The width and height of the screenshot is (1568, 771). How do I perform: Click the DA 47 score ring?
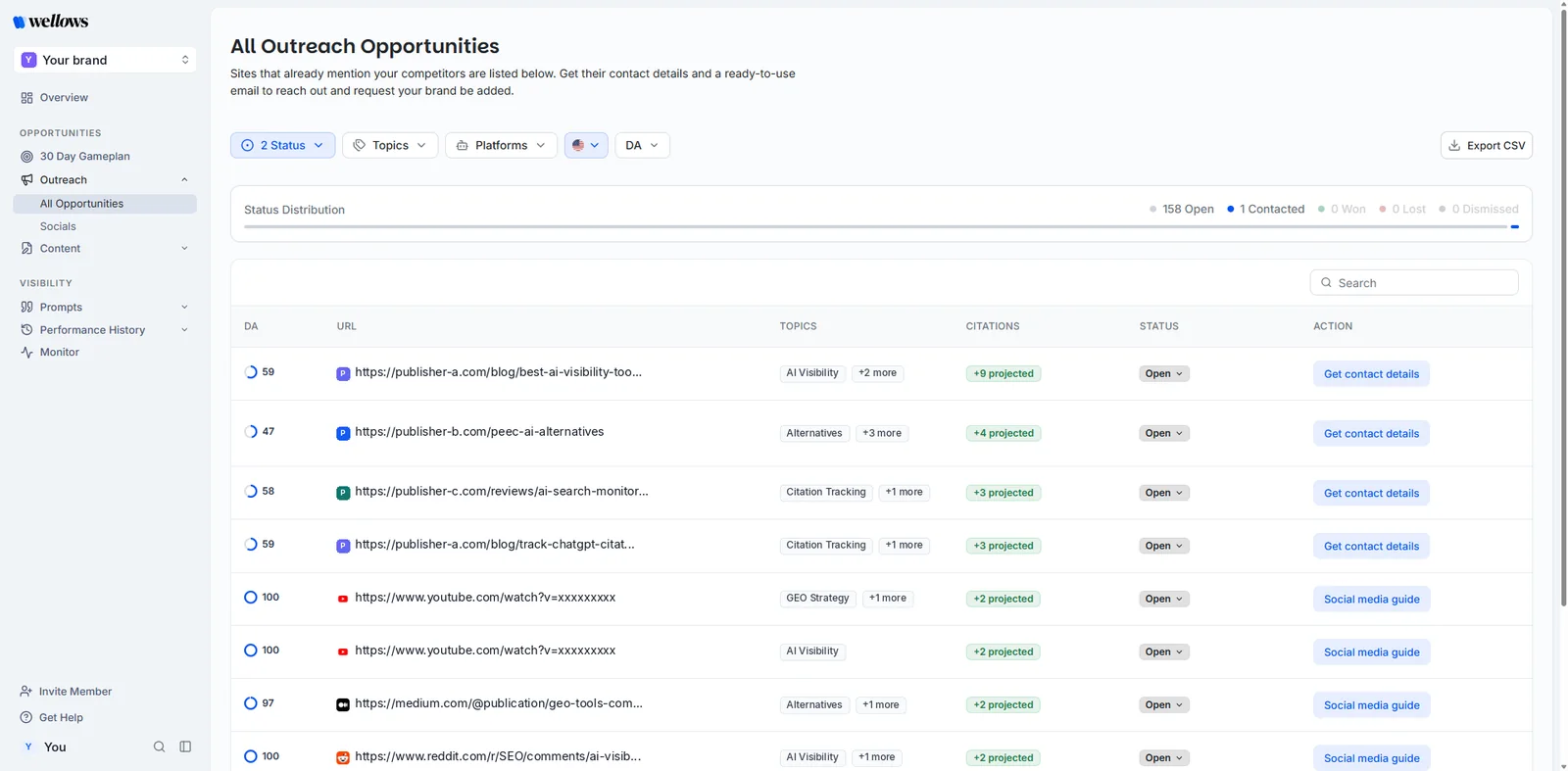pos(251,432)
